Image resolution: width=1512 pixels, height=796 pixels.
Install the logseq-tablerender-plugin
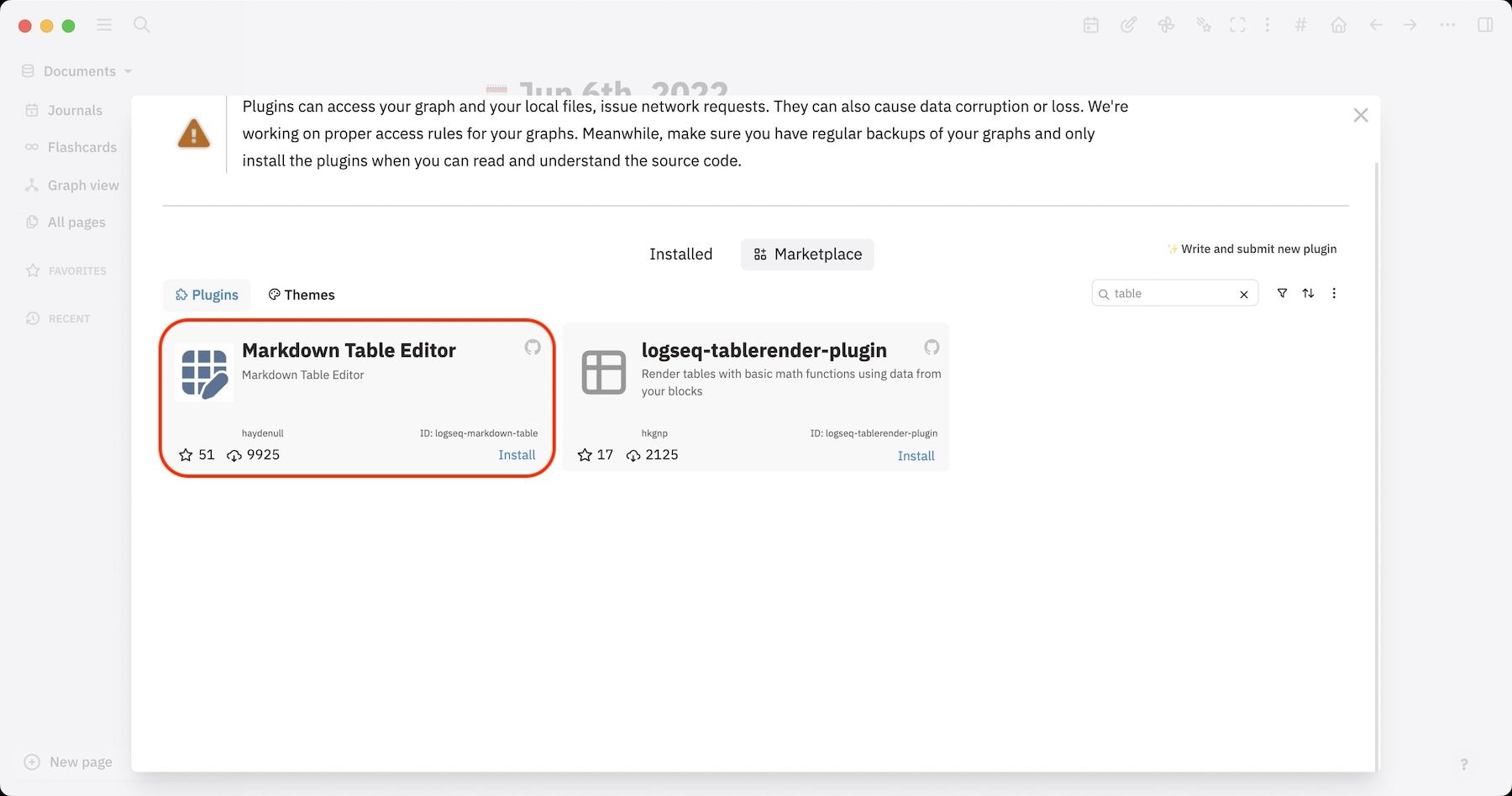(916, 455)
